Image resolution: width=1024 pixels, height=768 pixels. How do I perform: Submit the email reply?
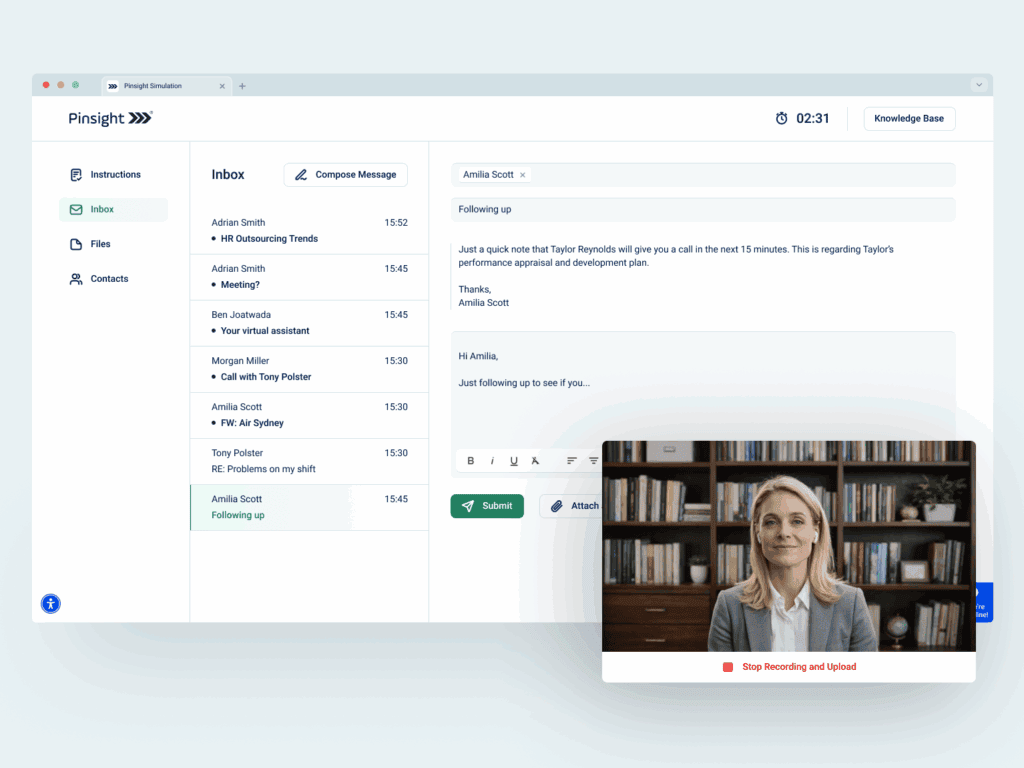(487, 506)
